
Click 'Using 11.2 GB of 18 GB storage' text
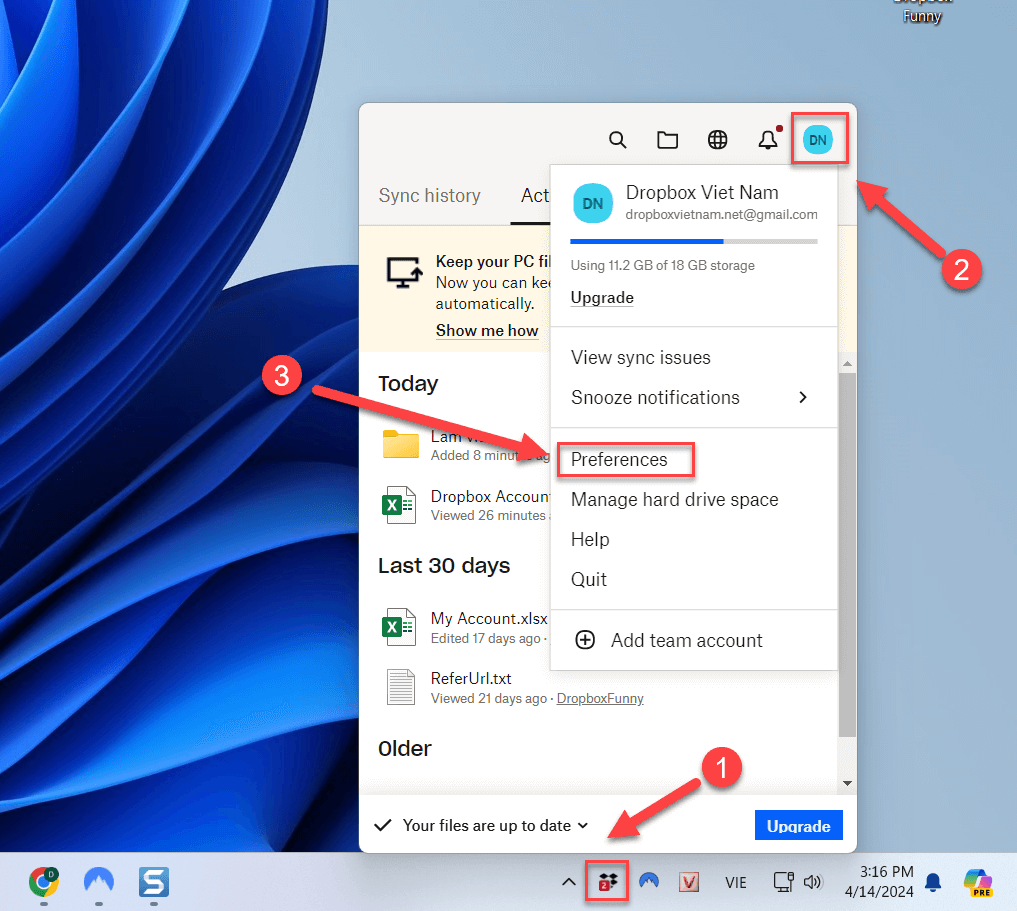(x=662, y=265)
